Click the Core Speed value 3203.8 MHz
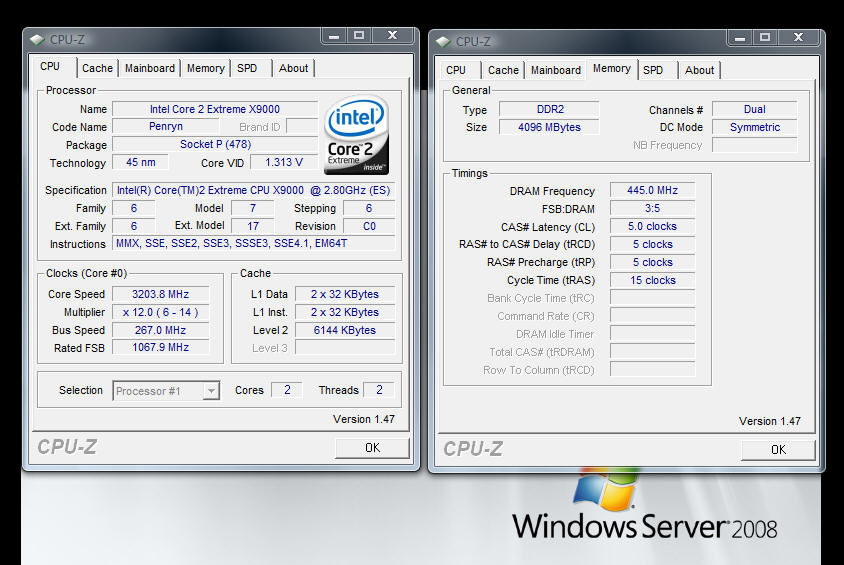844x565 pixels. pyautogui.click(x=160, y=294)
